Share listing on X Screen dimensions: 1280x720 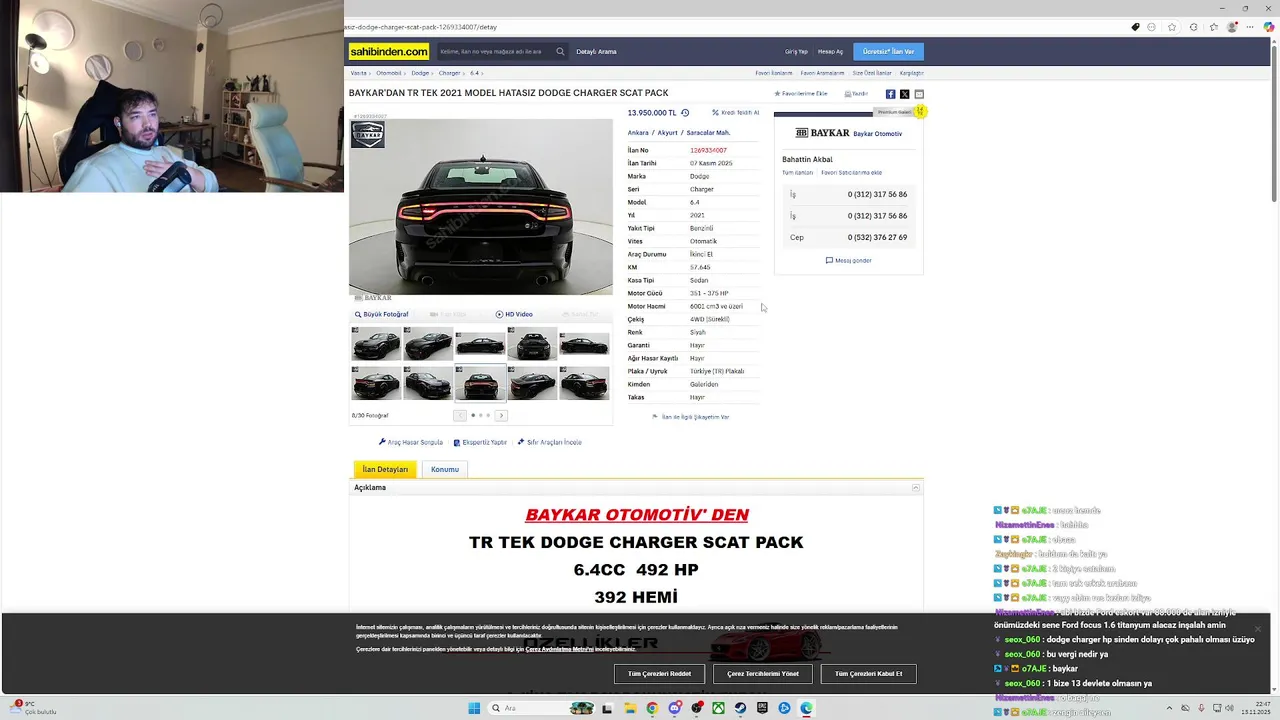(x=904, y=94)
